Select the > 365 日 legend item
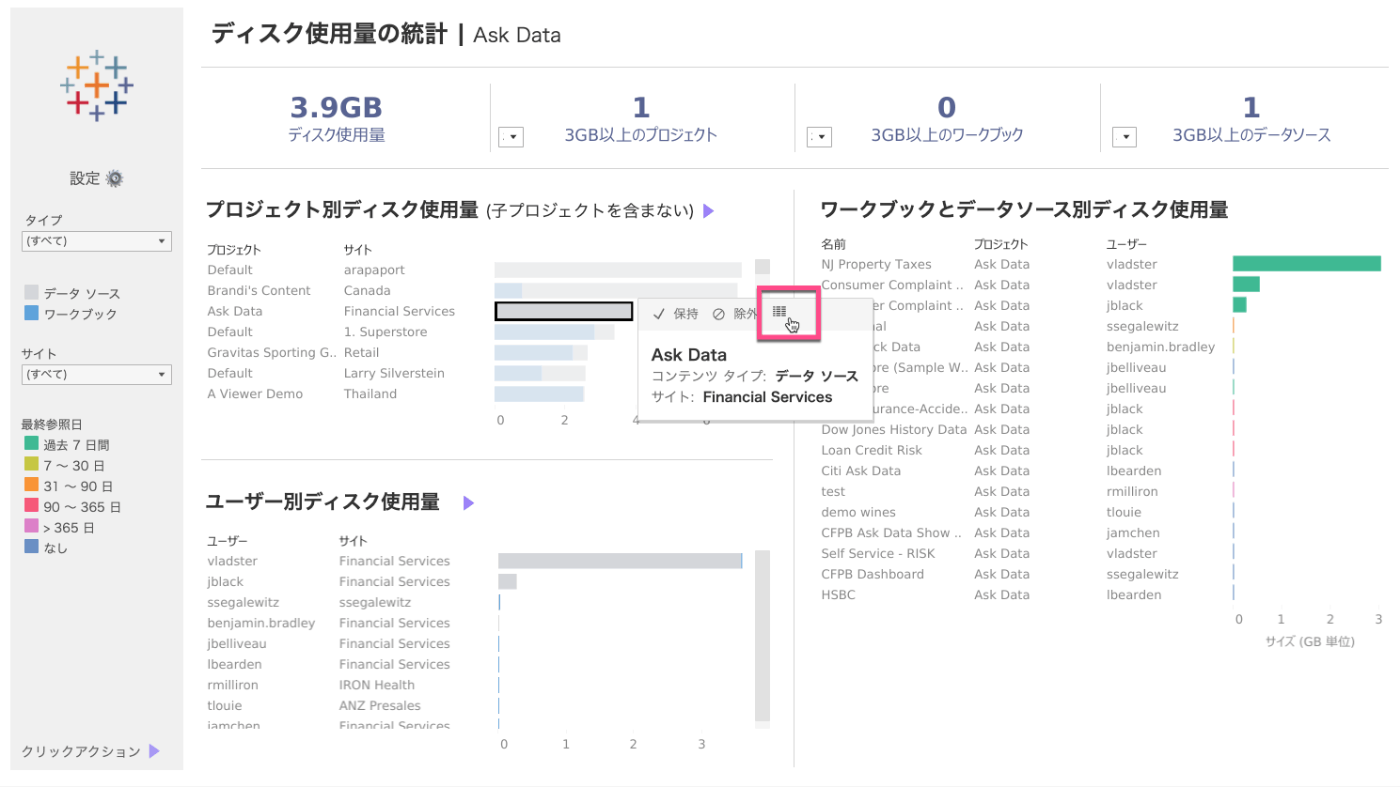This screenshot has width=1400, height=787. (x=60, y=527)
